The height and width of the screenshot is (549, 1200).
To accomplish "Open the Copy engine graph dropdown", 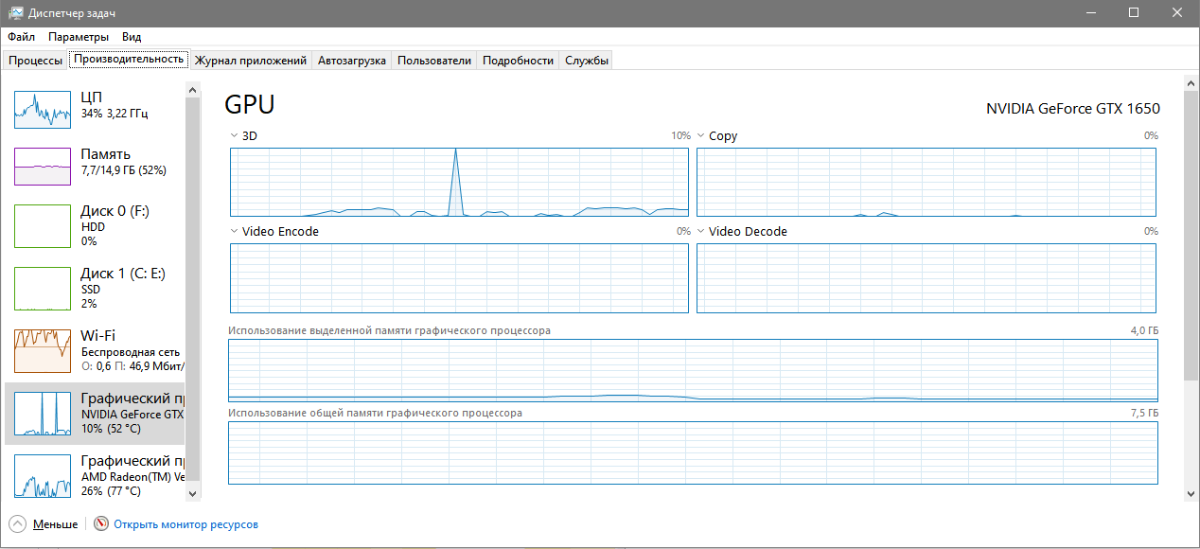I will 701,135.
